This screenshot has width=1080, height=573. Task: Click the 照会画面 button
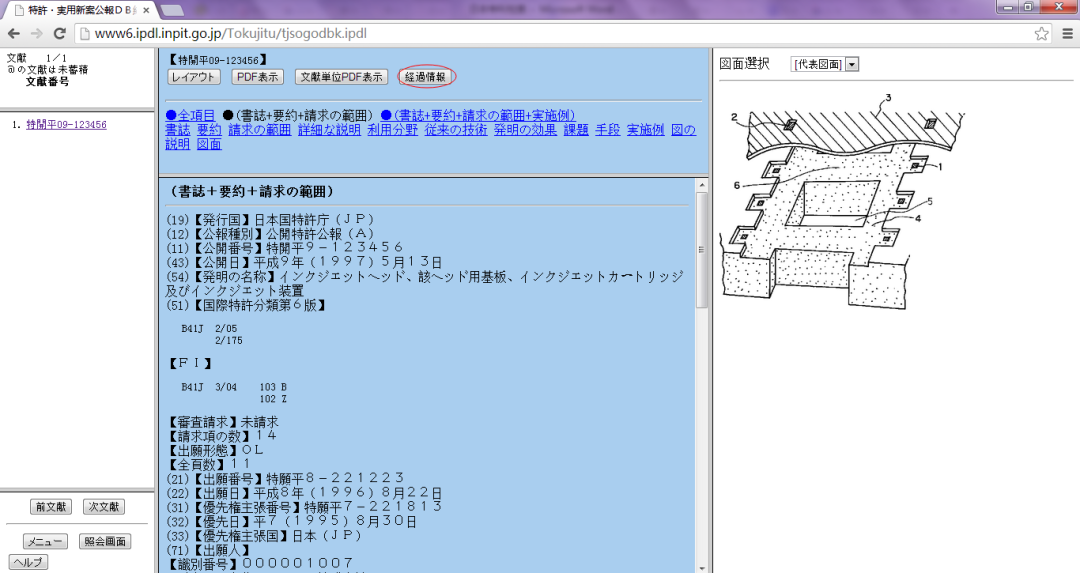[105, 542]
